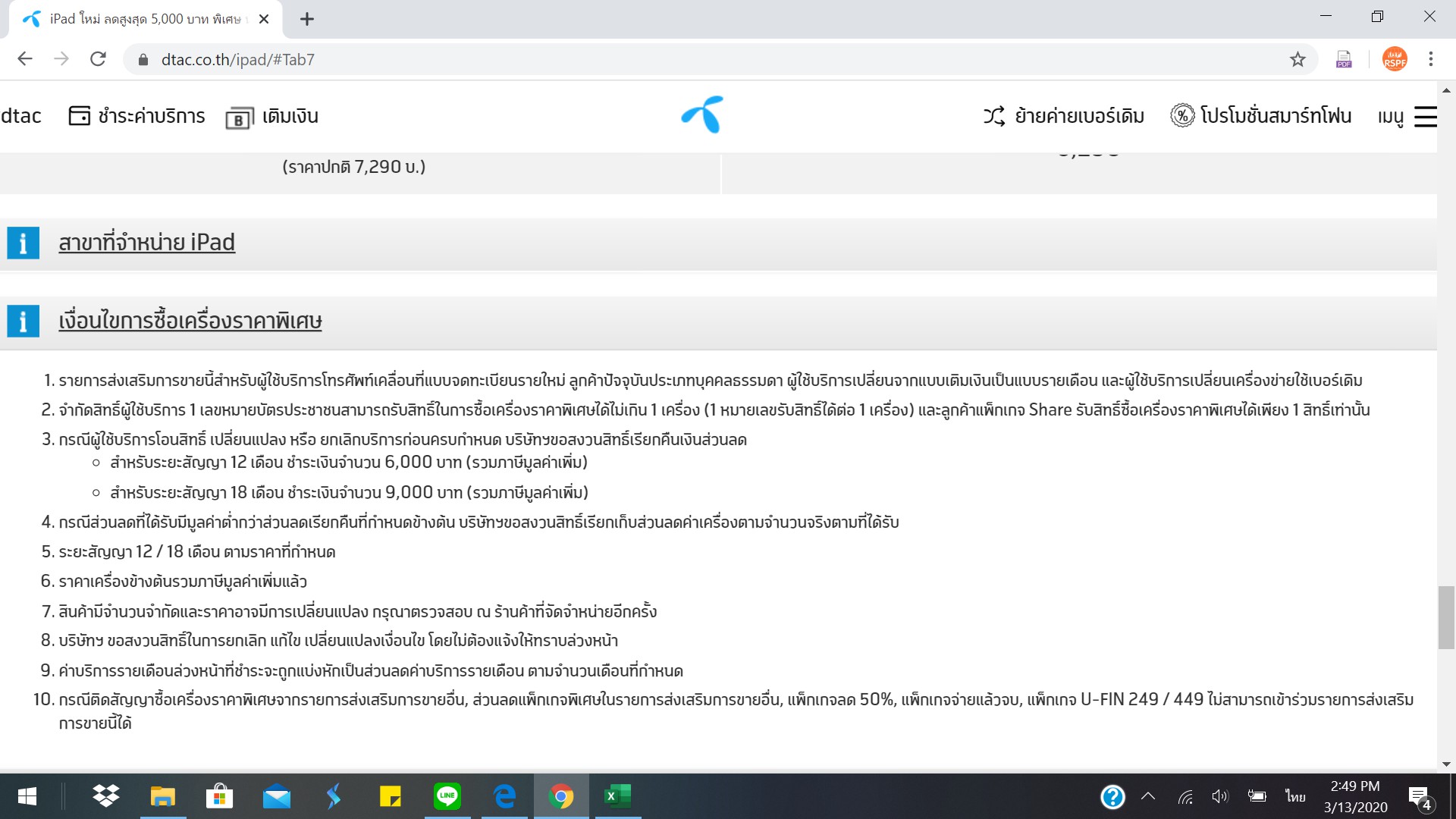This screenshot has width=1456, height=819.
Task: Open the hamburger menu icon
Action: click(1425, 117)
